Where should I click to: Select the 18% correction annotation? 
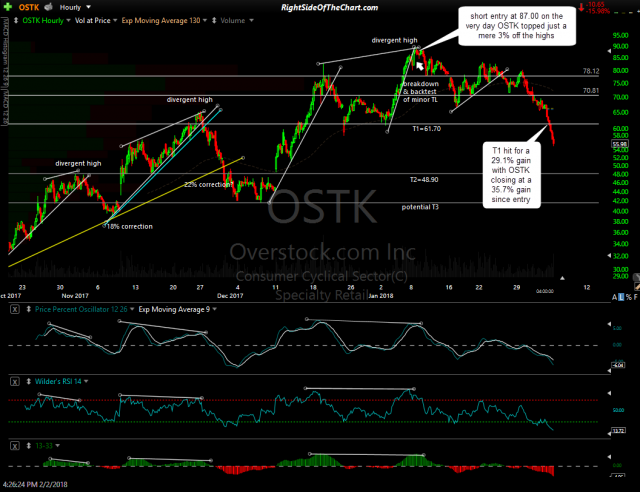coord(129,227)
